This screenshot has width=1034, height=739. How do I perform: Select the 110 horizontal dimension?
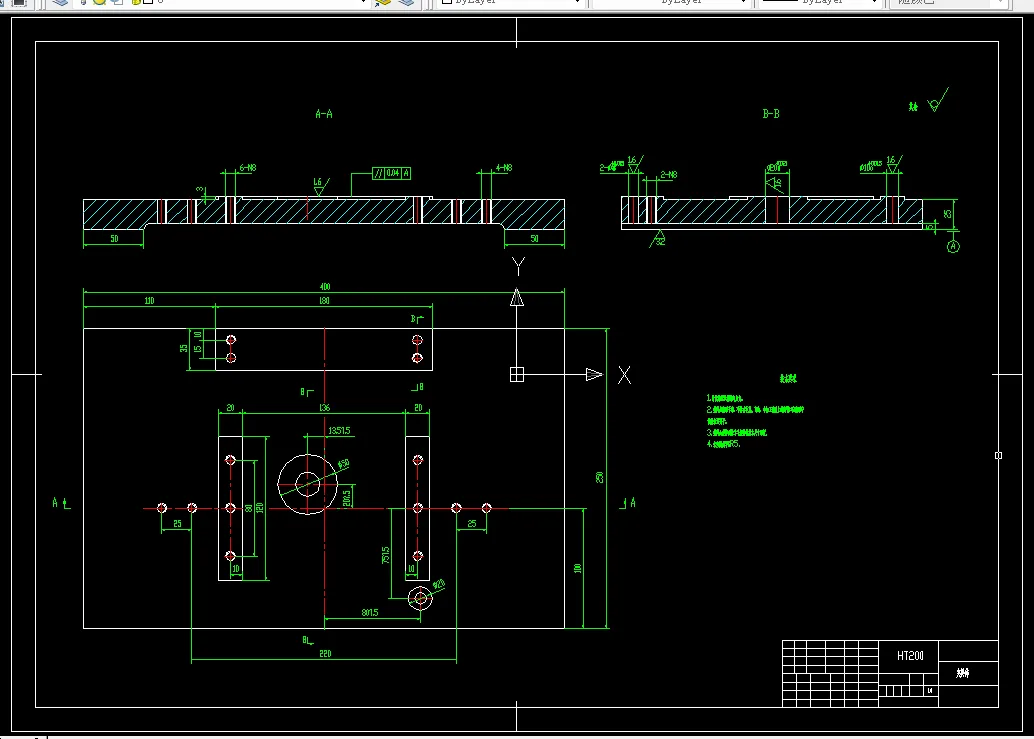149,301
